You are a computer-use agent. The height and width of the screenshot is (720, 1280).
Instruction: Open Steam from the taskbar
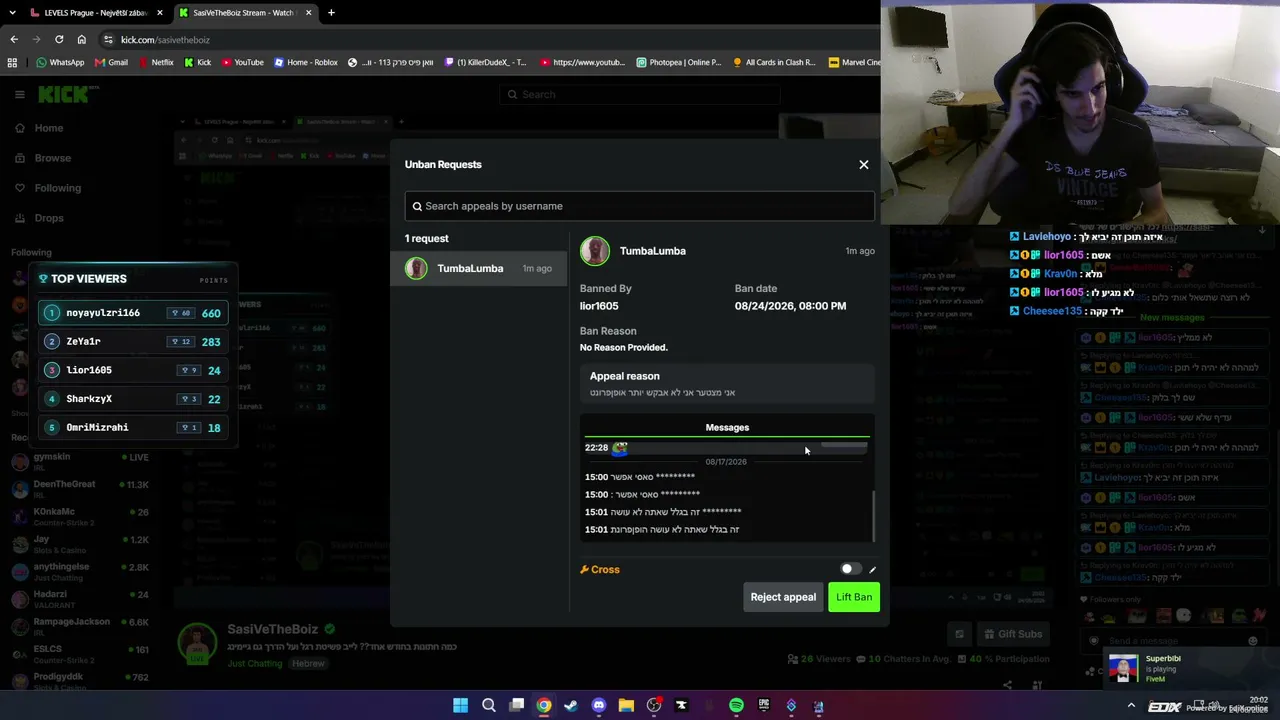click(x=570, y=706)
